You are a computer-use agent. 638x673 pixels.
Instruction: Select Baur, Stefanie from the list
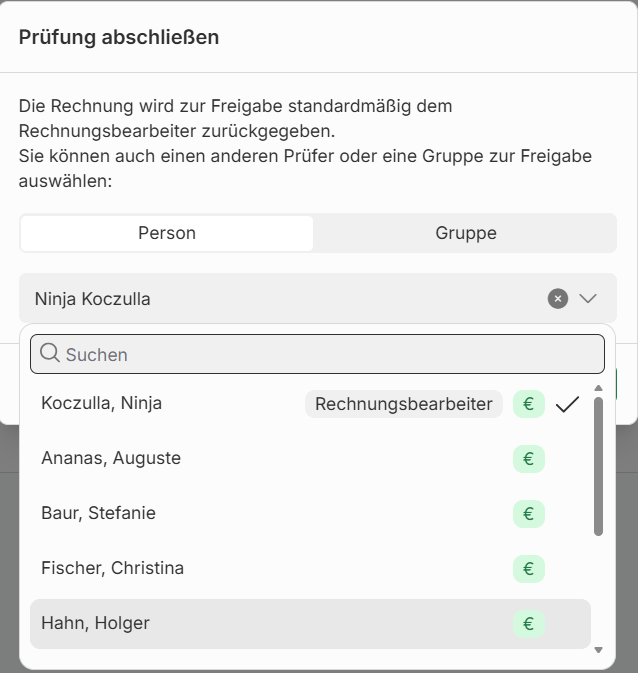tap(98, 513)
